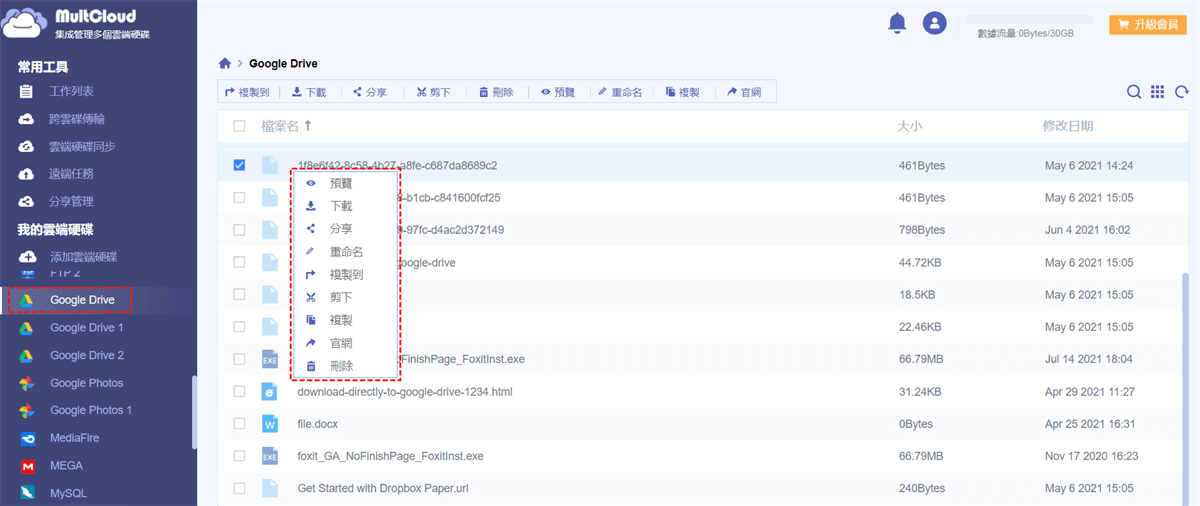Go to home folder icon in breadcrumb
This screenshot has width=1200, height=506.
click(x=225, y=64)
